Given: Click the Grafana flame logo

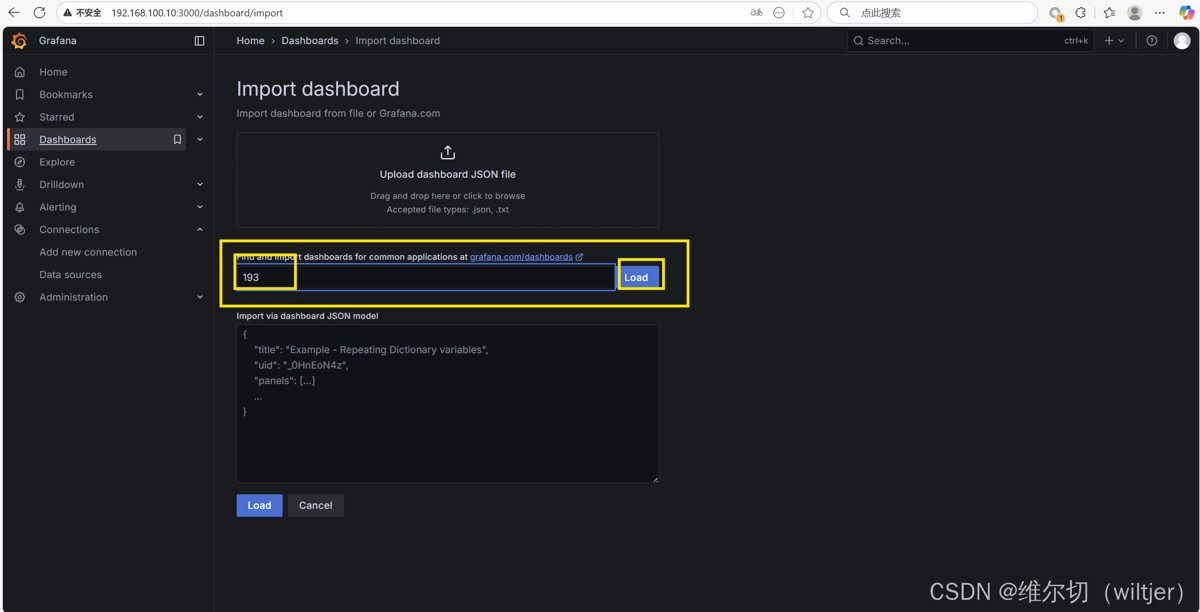Looking at the screenshot, I should [19, 41].
